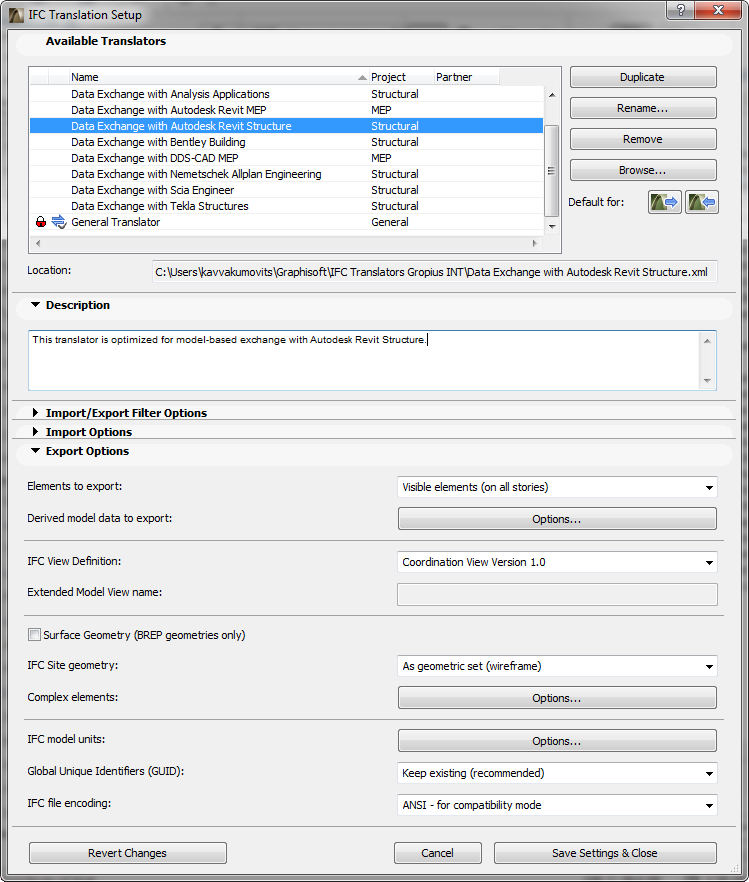
Task: Select Data Exchange with Nemetschek Allplan Engineering
Action: pyautogui.click(x=286, y=174)
